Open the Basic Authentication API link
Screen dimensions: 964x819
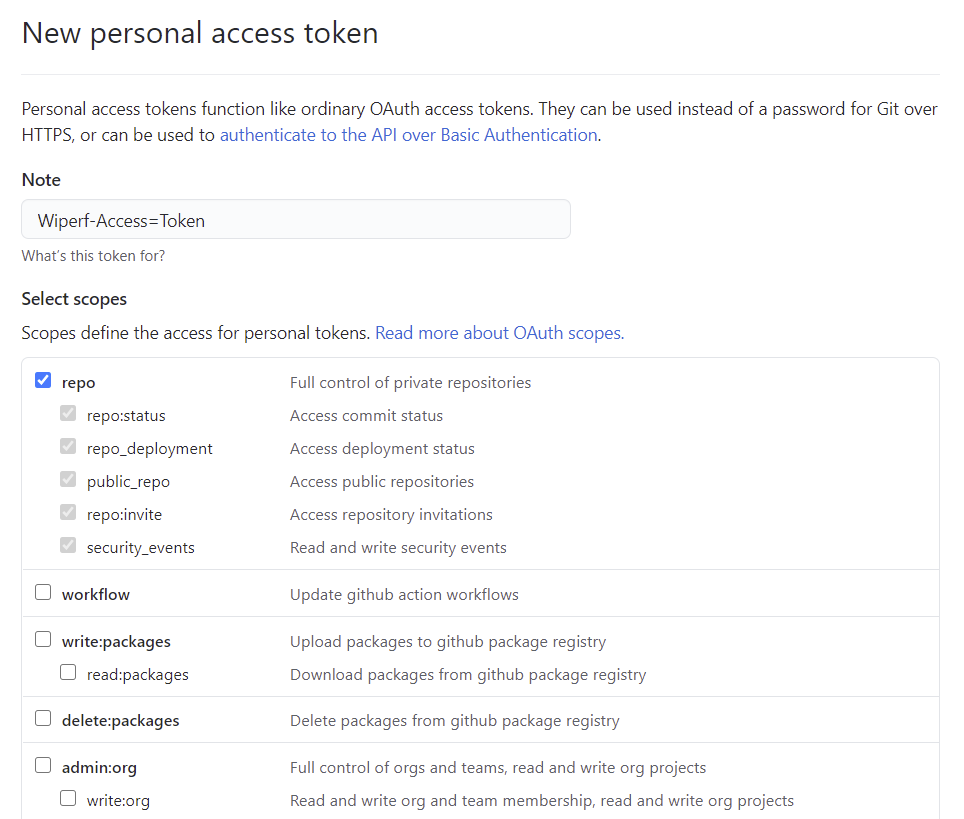pos(408,135)
